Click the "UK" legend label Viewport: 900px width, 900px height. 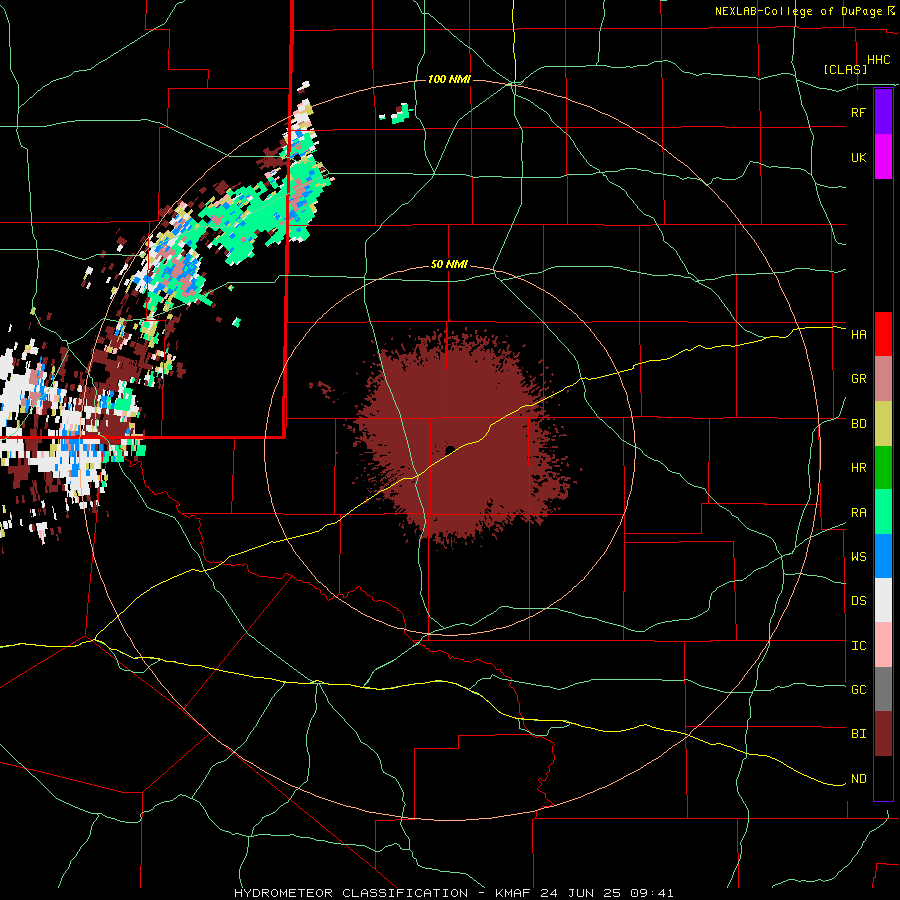tap(858, 157)
